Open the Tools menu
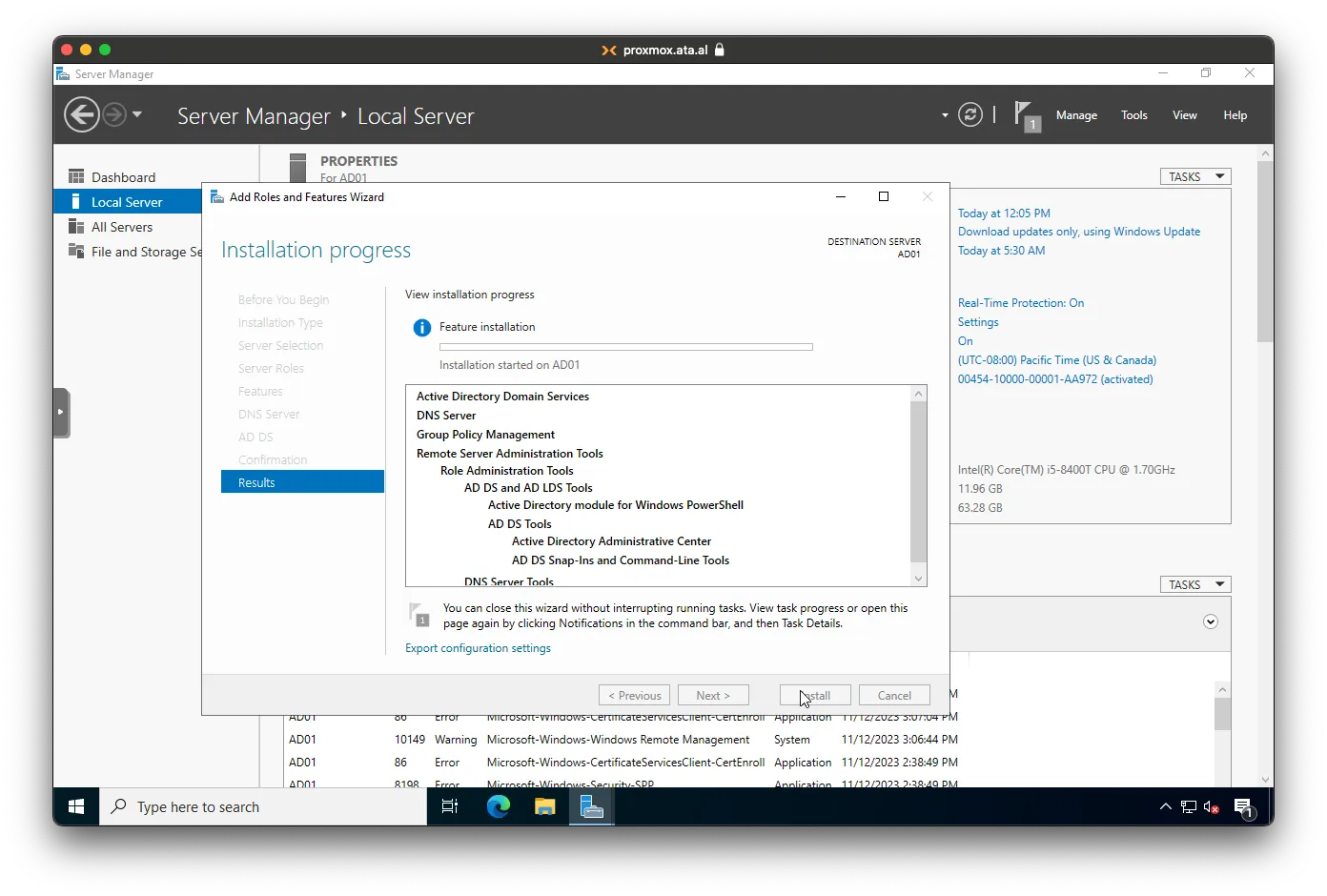This screenshot has height=896, width=1327. point(1133,115)
